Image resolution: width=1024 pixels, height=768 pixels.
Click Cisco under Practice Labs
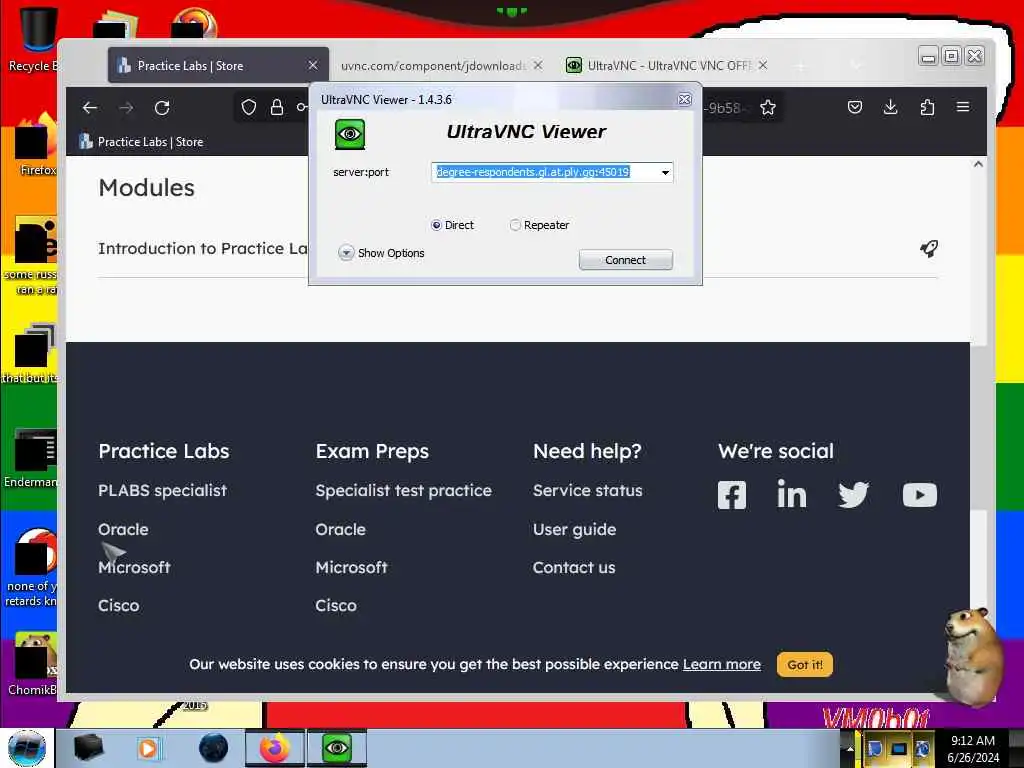pyautogui.click(x=119, y=605)
